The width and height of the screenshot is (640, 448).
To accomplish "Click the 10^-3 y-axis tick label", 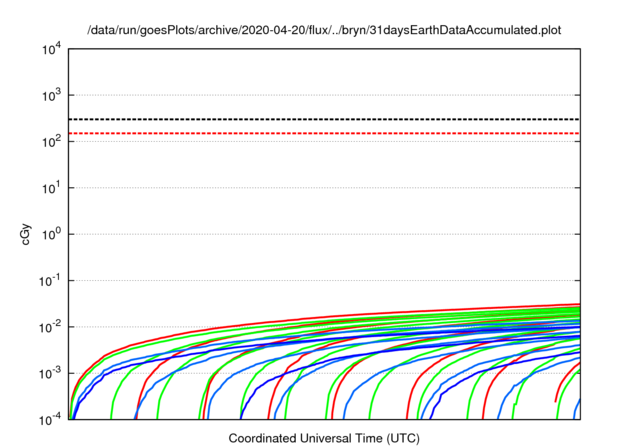I will click(x=50, y=373).
